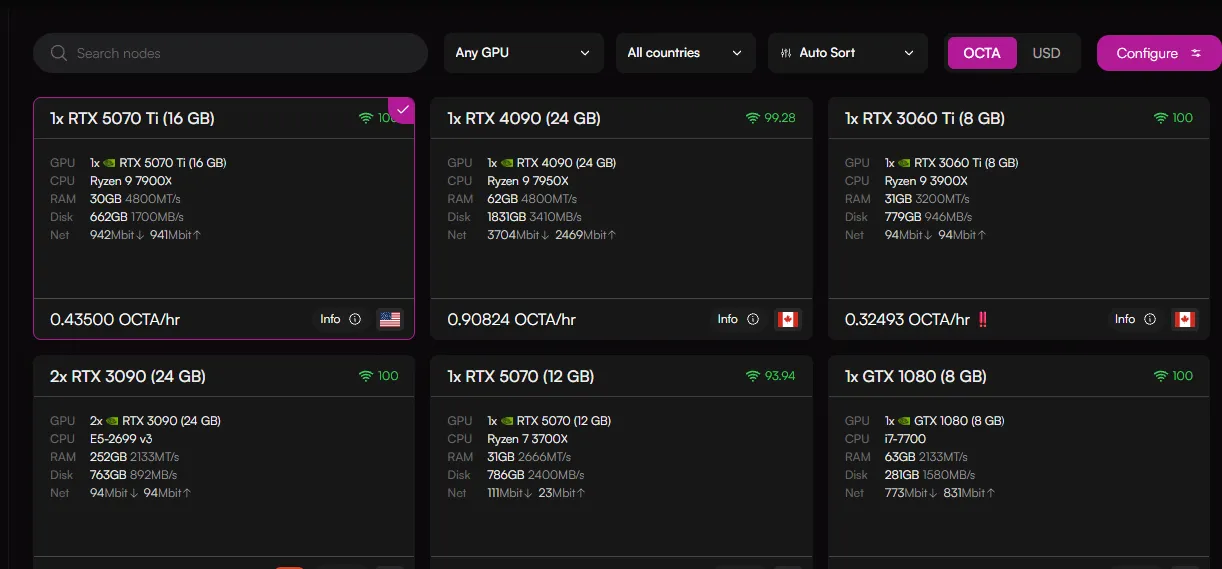Click the i7-7700 CPU text

[x=905, y=439]
